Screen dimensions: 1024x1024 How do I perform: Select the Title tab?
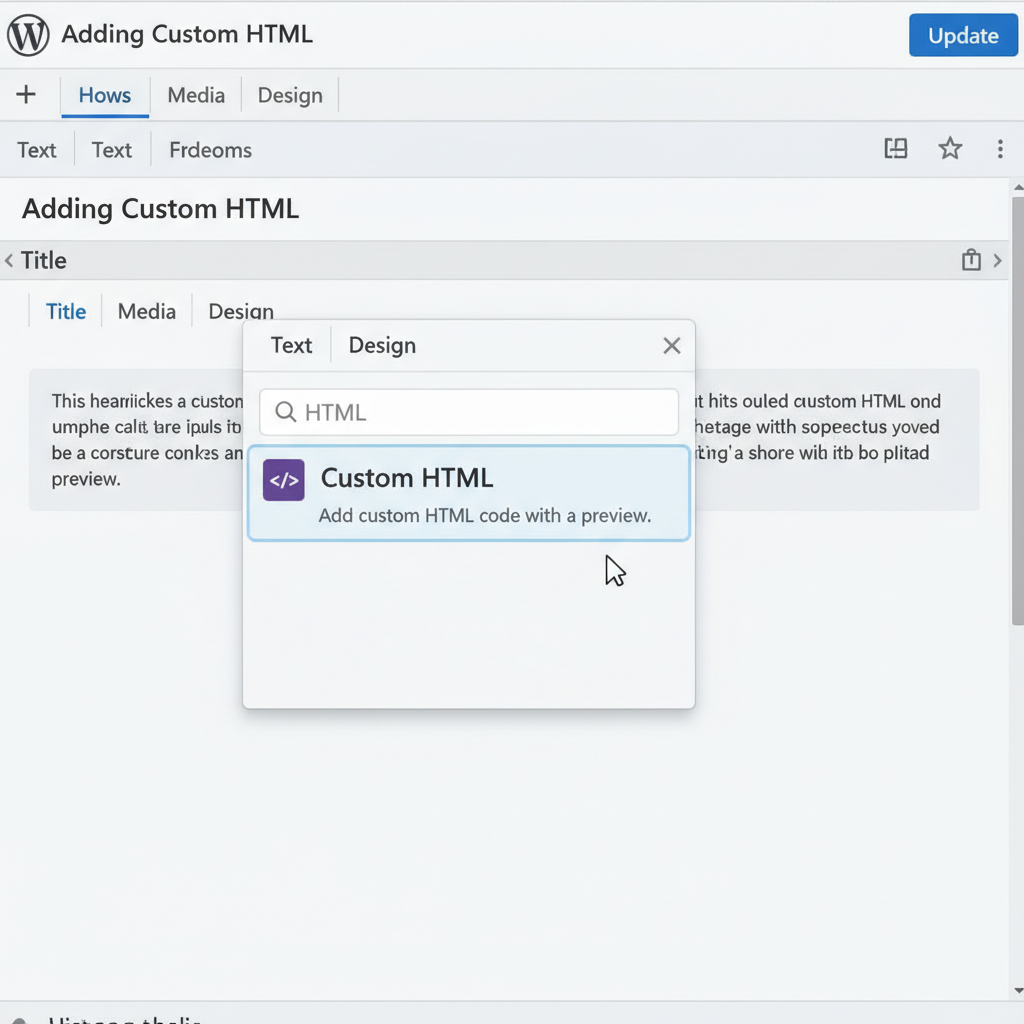click(x=65, y=311)
